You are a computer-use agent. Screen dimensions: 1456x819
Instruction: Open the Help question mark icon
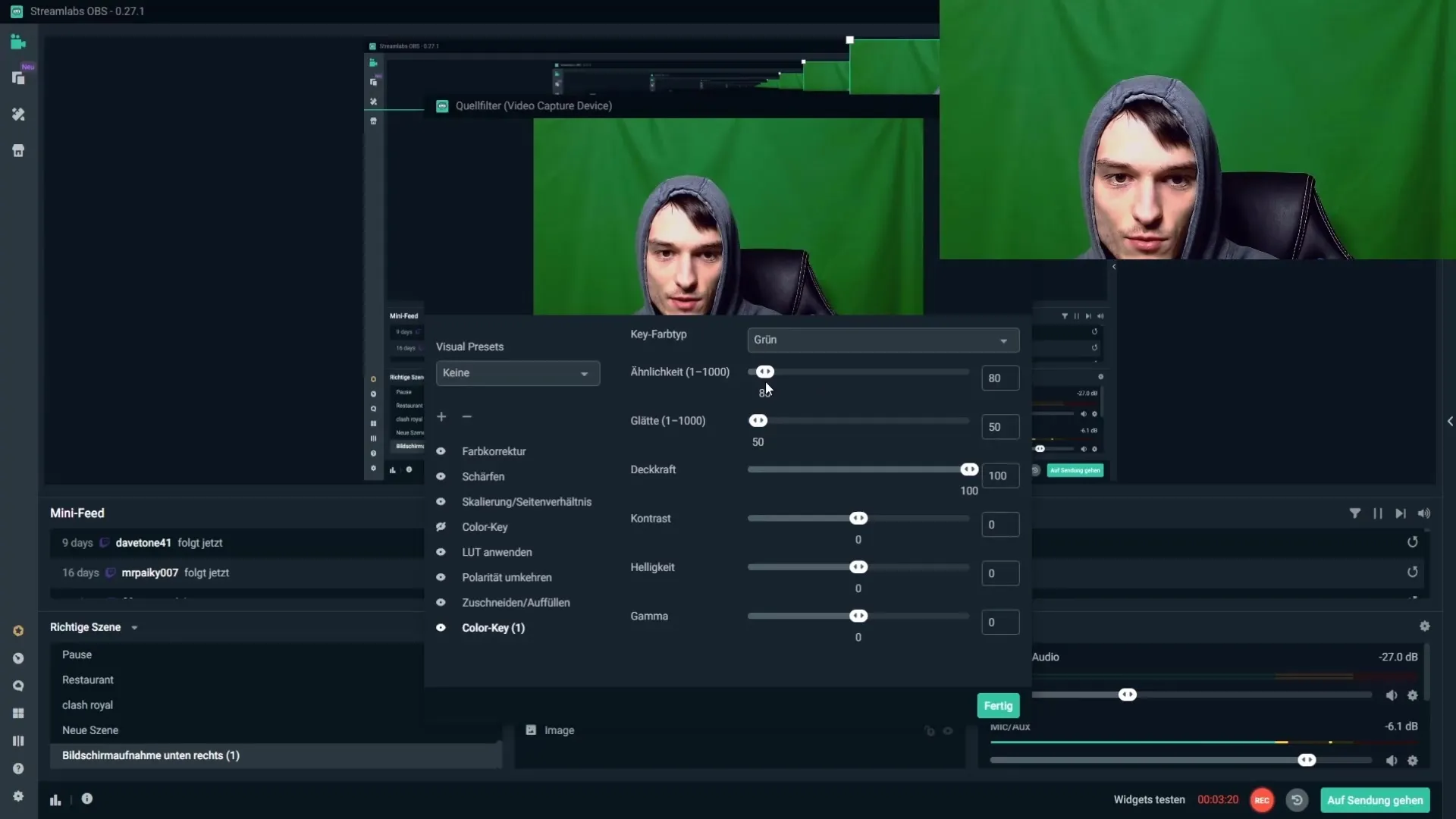[18, 768]
